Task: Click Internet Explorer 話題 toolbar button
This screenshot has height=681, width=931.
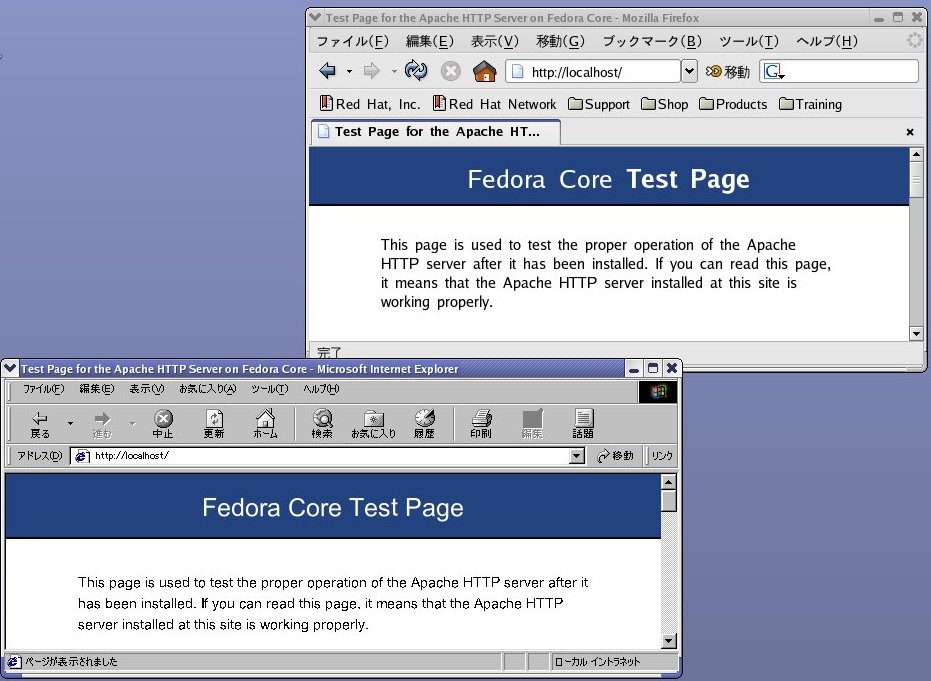Action: point(583,425)
